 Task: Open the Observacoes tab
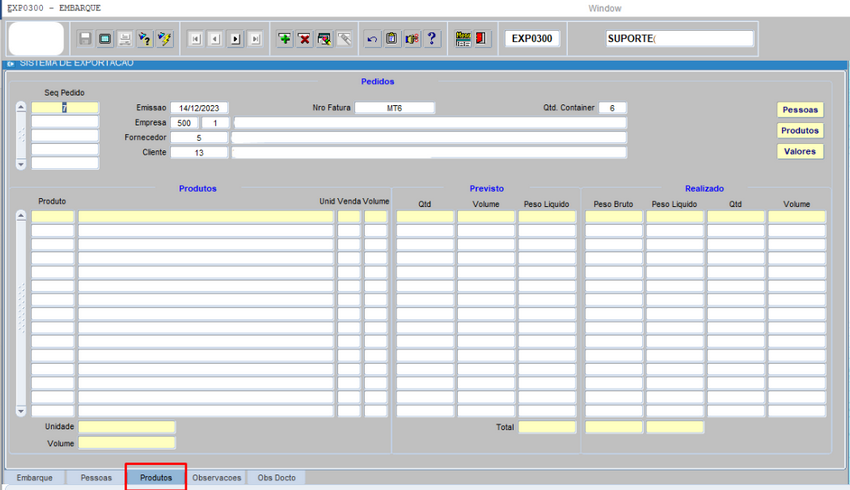coord(217,478)
